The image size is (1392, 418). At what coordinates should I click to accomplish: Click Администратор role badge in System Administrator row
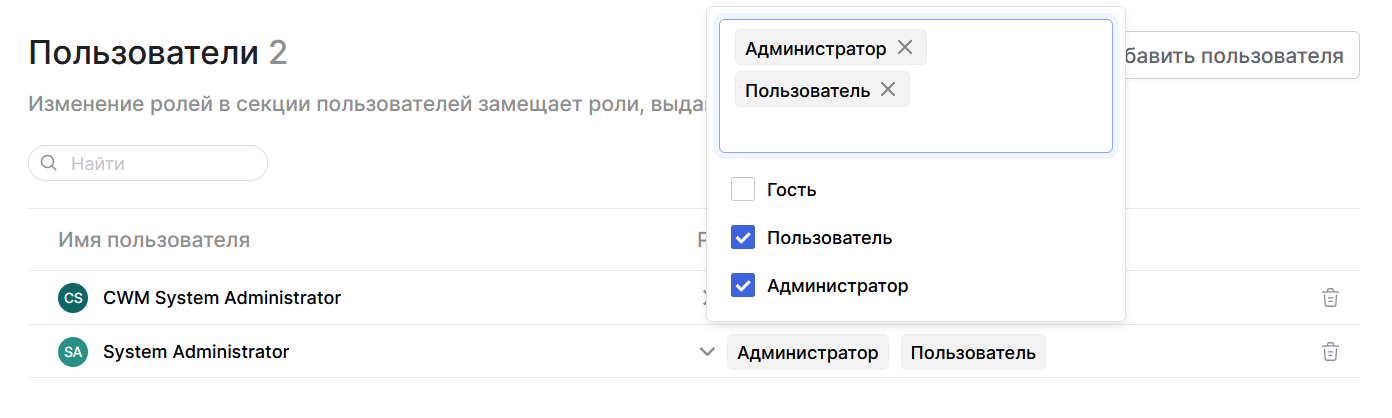coord(807,352)
